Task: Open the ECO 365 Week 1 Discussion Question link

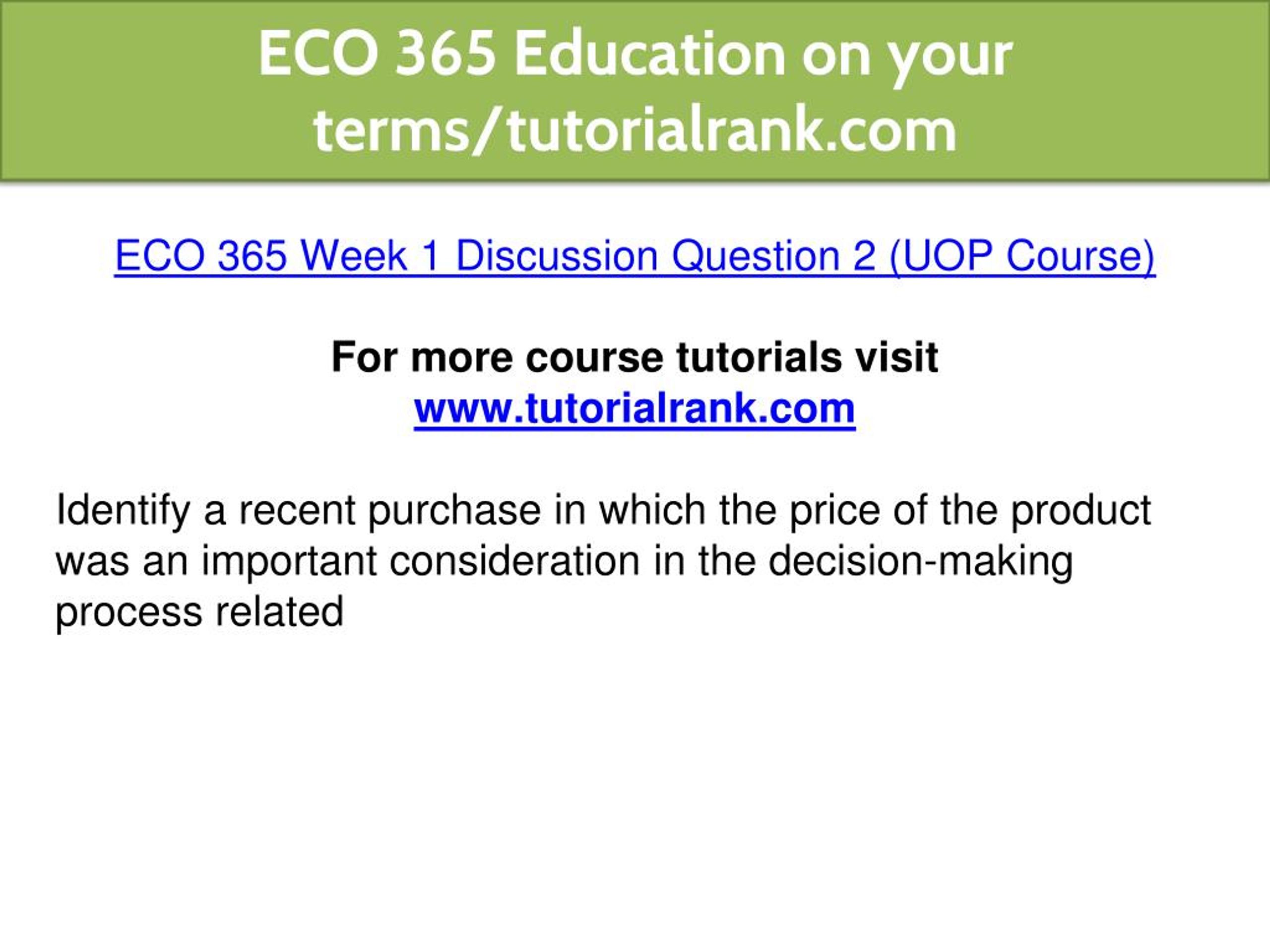Action: [635, 256]
